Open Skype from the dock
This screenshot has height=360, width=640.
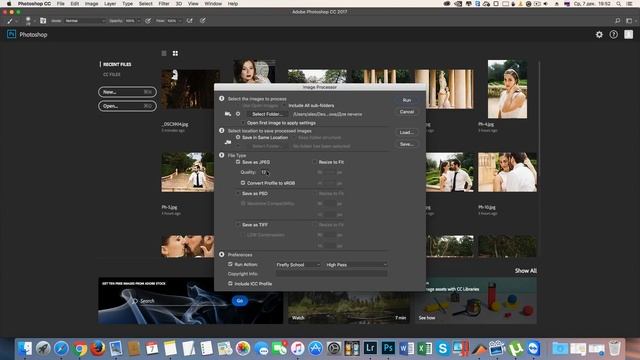(442, 348)
